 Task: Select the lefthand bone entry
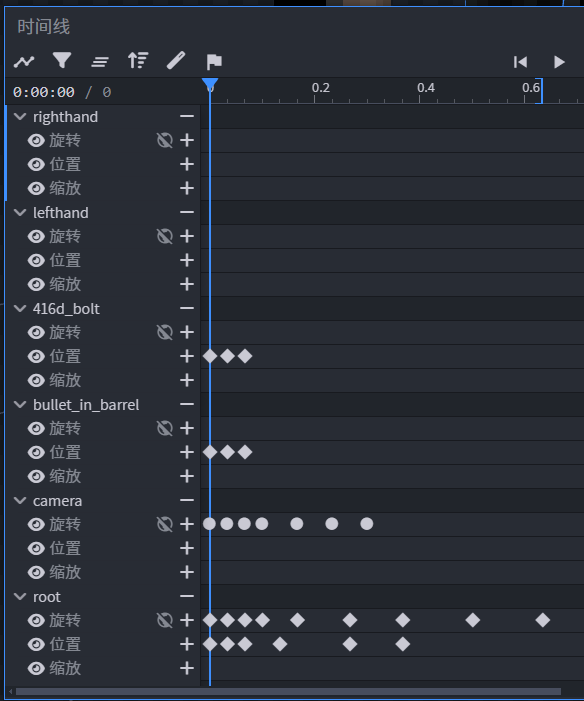(x=61, y=213)
